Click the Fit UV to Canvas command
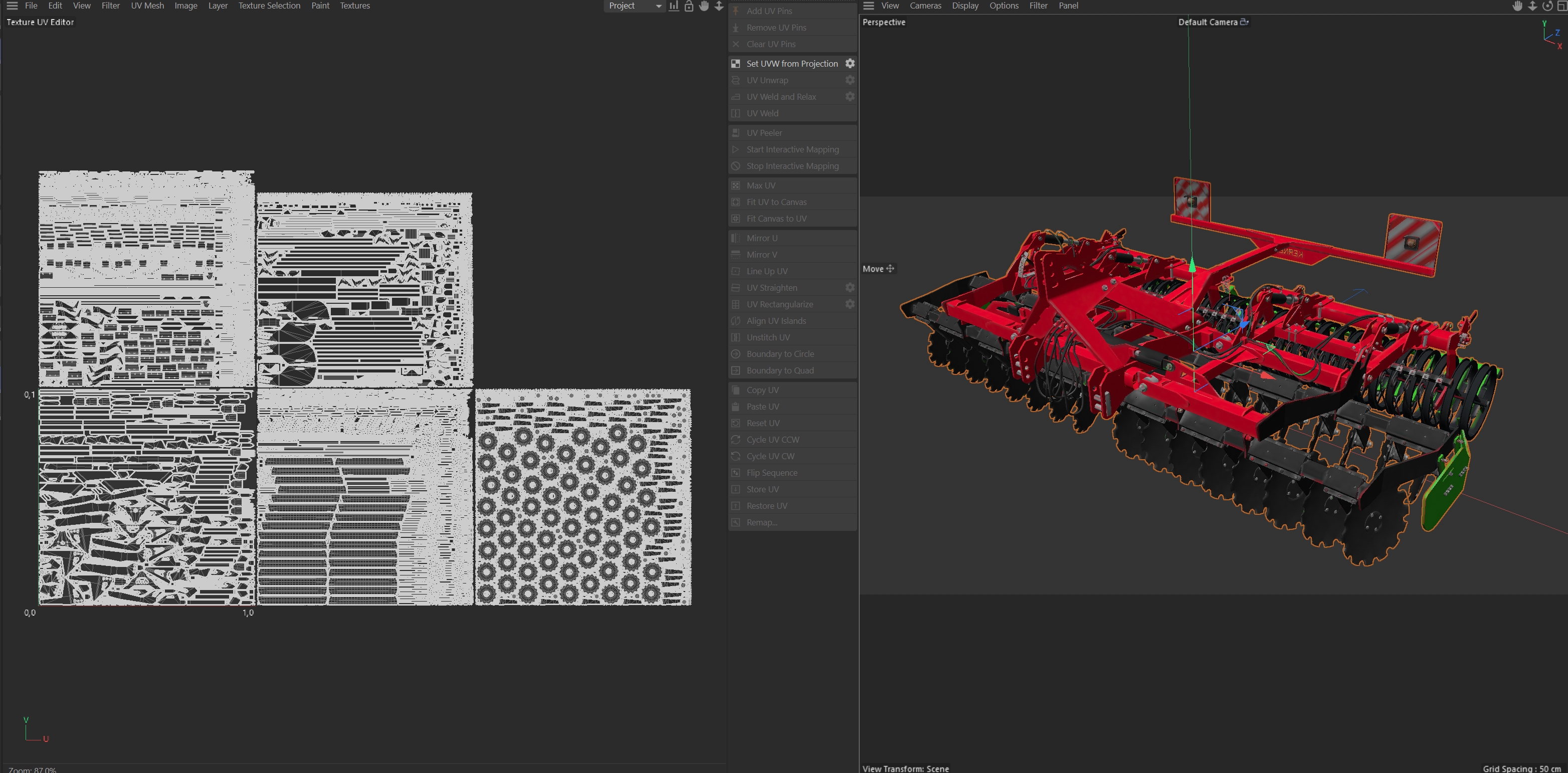The width and height of the screenshot is (1568, 773). [776, 202]
